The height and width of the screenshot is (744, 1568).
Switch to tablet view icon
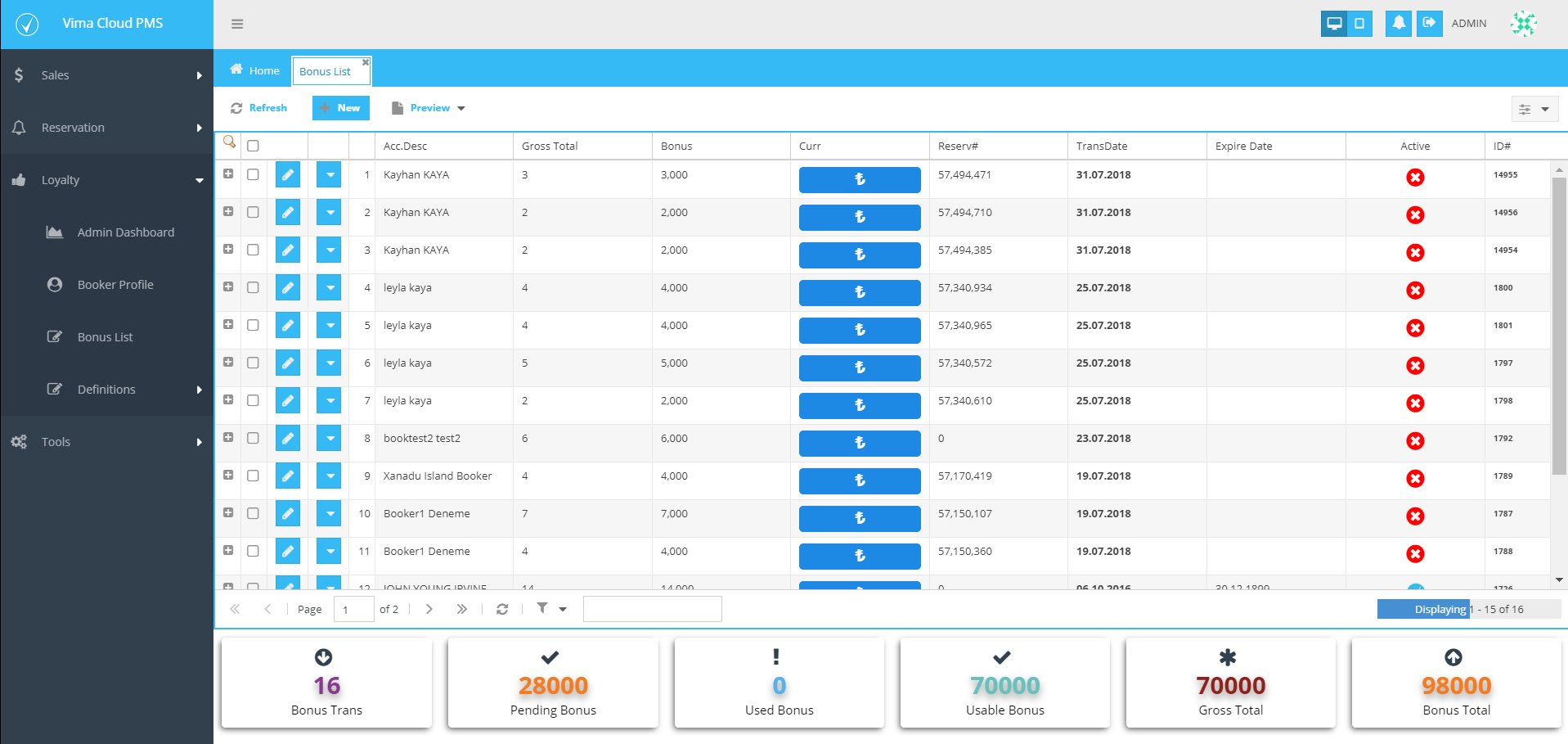click(x=1359, y=23)
